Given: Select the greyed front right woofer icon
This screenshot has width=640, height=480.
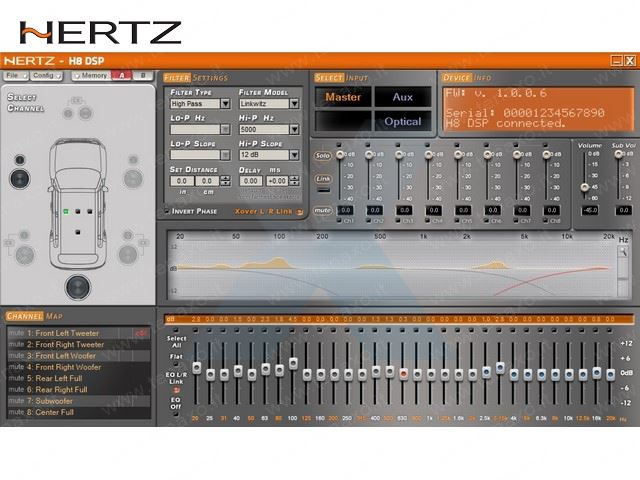Looking at the screenshot, I should pyautogui.click(x=133, y=178).
